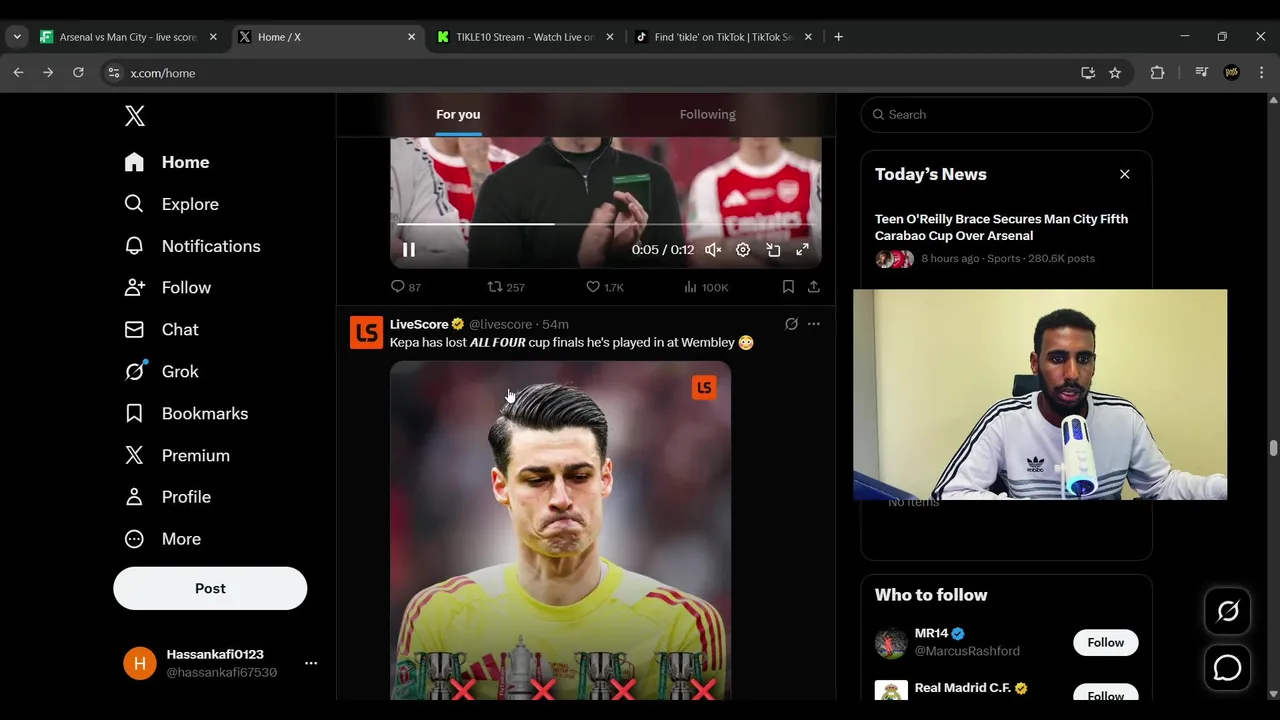Viewport: 1280px width, 720px height.
Task: Toggle video picture-in-picture mode
Action: [773, 250]
